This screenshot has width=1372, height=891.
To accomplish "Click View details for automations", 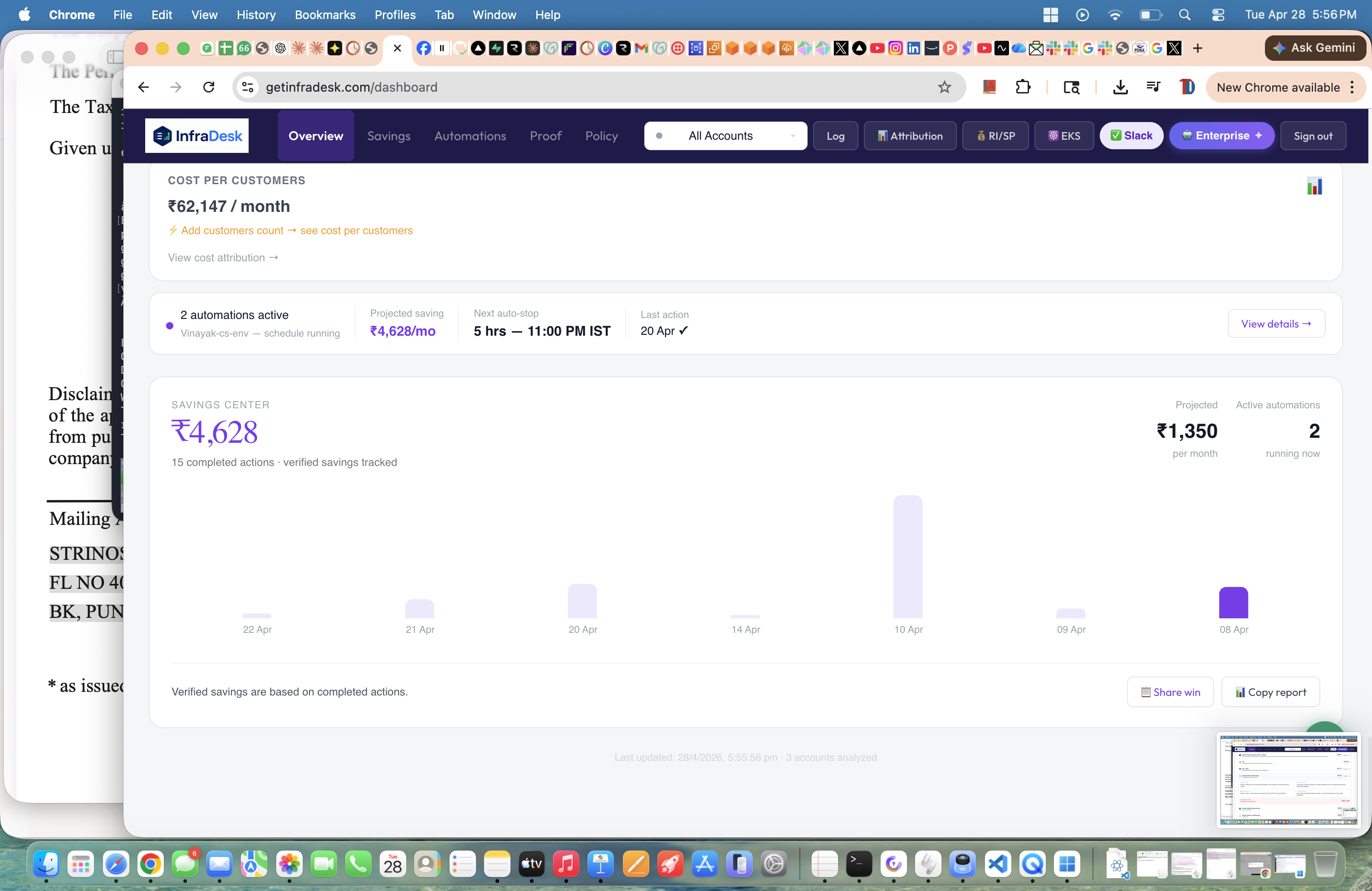I will pyautogui.click(x=1276, y=323).
